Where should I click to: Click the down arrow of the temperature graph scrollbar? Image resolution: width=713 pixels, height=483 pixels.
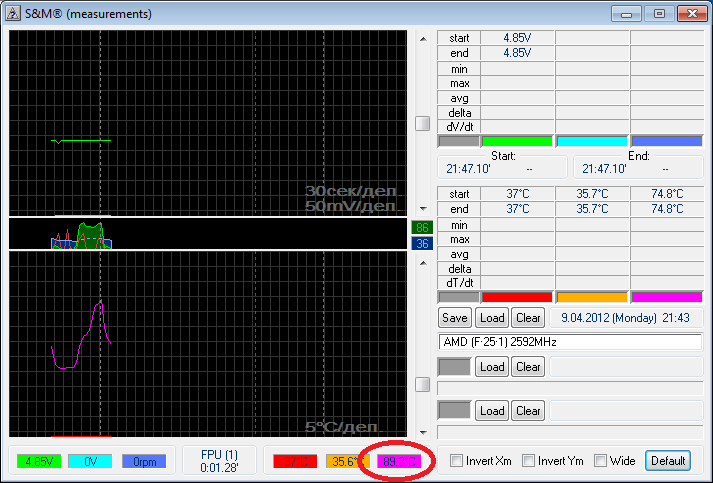pyautogui.click(x=423, y=432)
